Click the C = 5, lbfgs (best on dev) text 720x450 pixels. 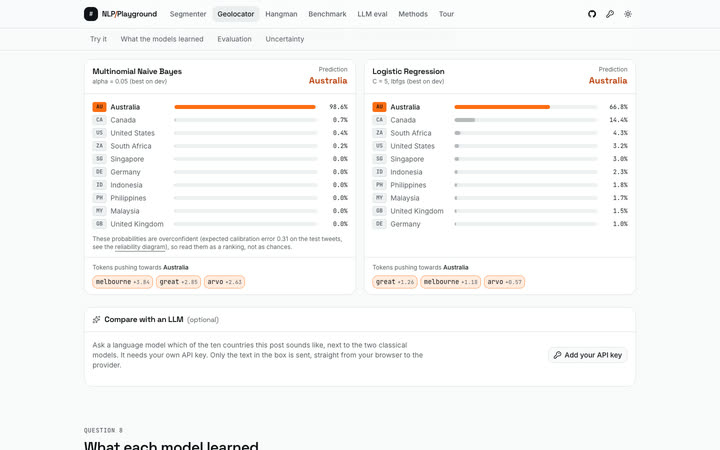click(408, 82)
